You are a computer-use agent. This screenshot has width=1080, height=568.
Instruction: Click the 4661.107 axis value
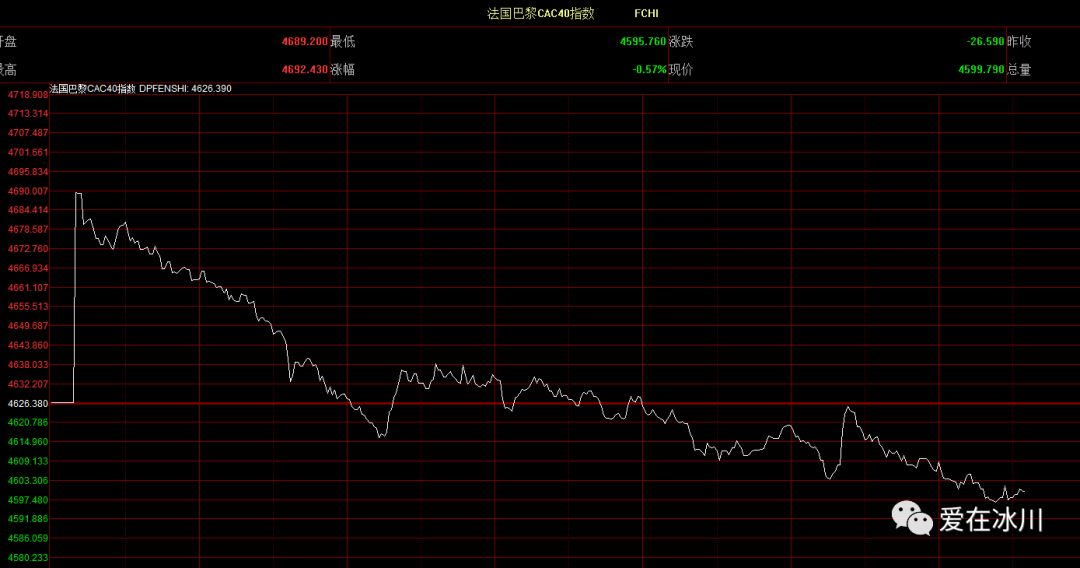click(28, 287)
